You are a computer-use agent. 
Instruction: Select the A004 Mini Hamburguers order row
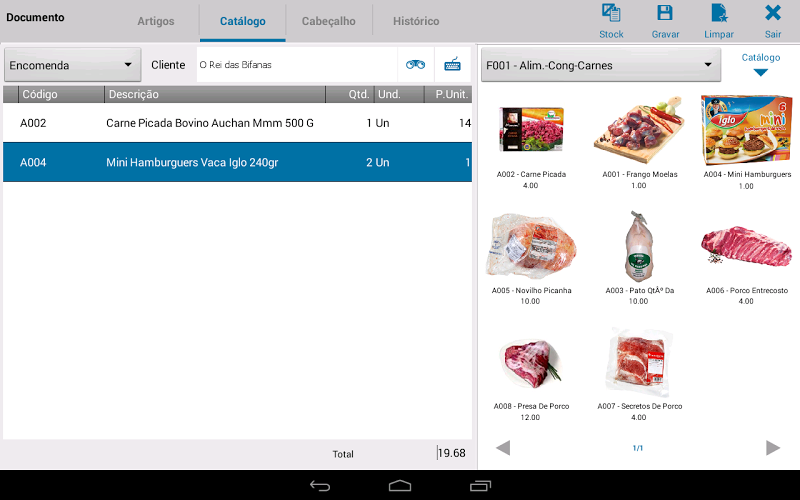coord(237,162)
